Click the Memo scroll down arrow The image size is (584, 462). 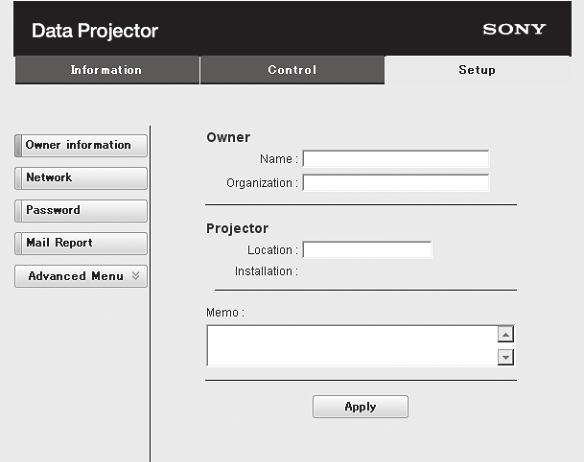click(x=505, y=357)
